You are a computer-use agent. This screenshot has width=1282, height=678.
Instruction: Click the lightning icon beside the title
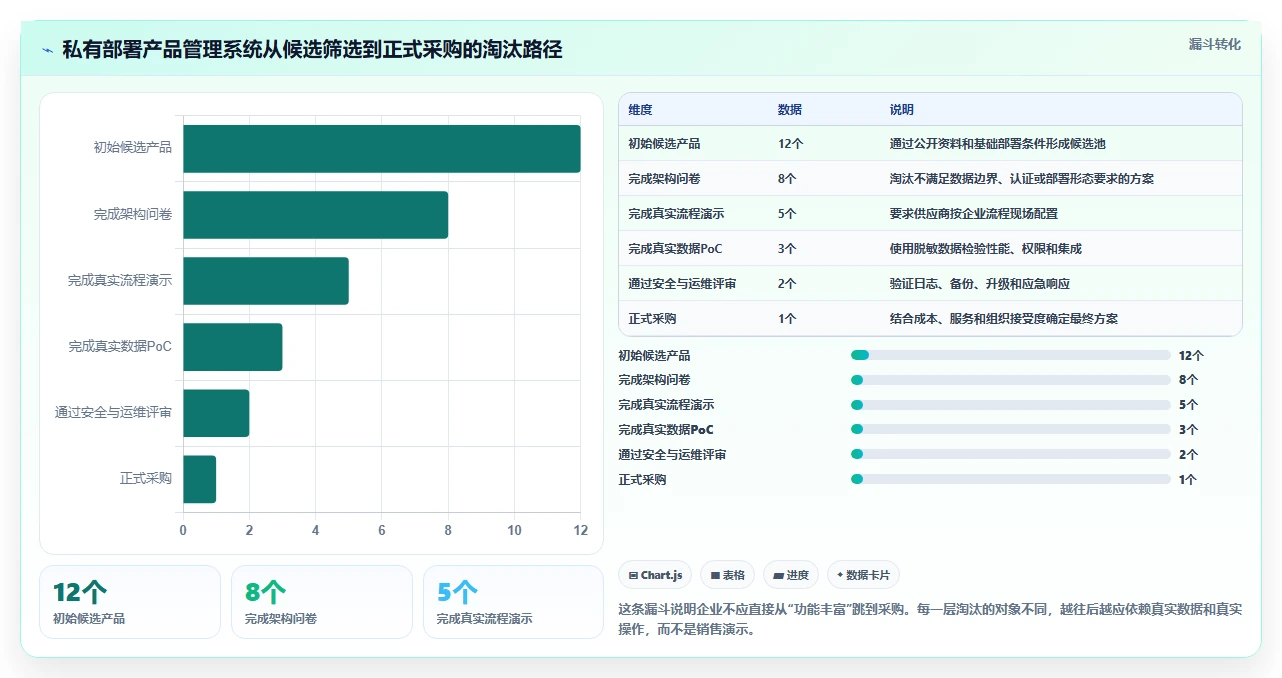48,49
